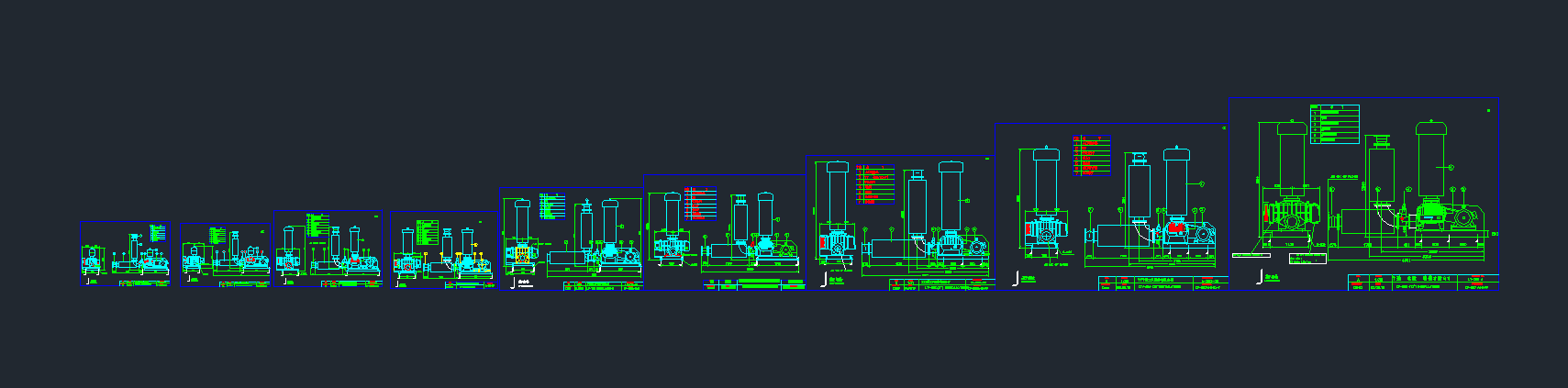
Task: Click the title block of the rightmost sheet
Action: click(x=1422, y=282)
